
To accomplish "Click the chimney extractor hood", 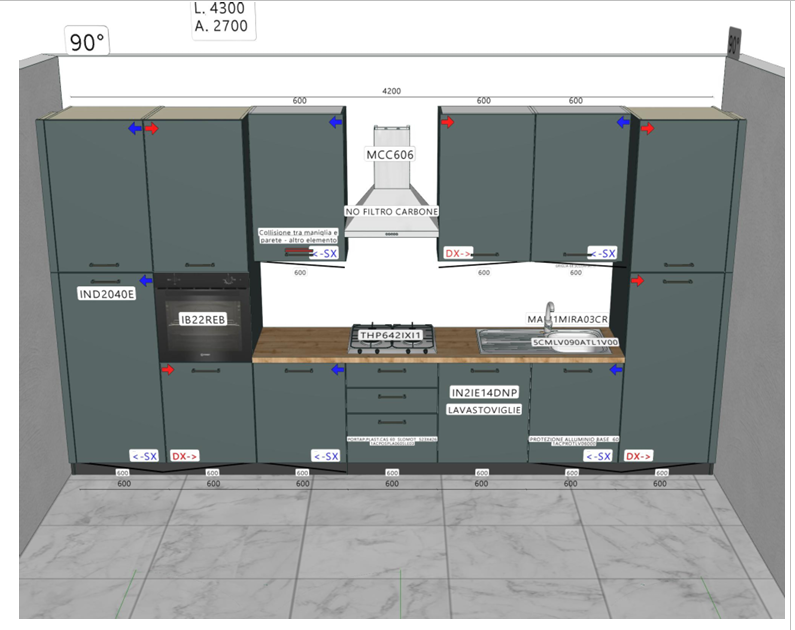I will [x=391, y=190].
